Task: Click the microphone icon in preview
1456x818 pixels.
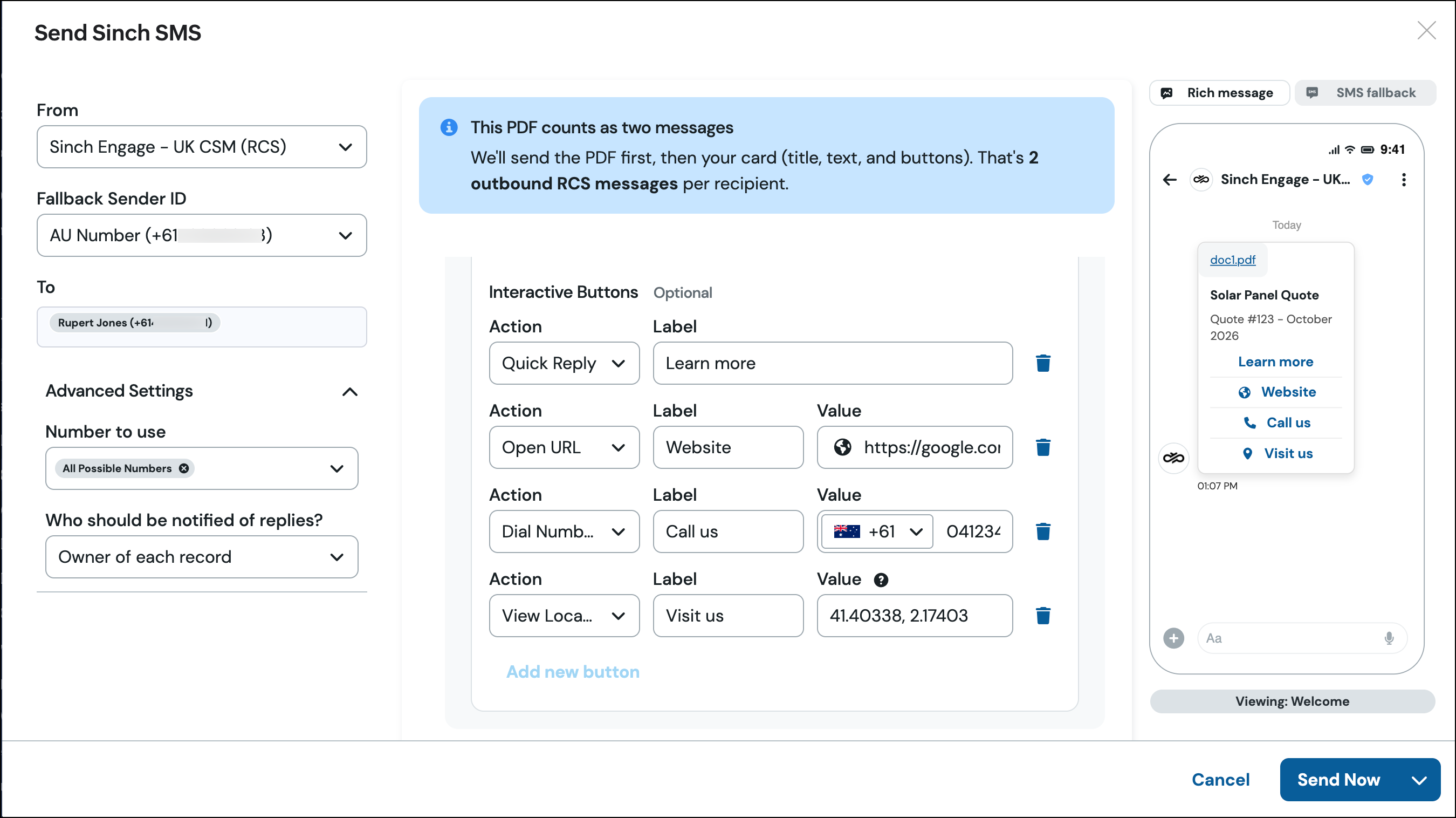Action: (x=1389, y=638)
